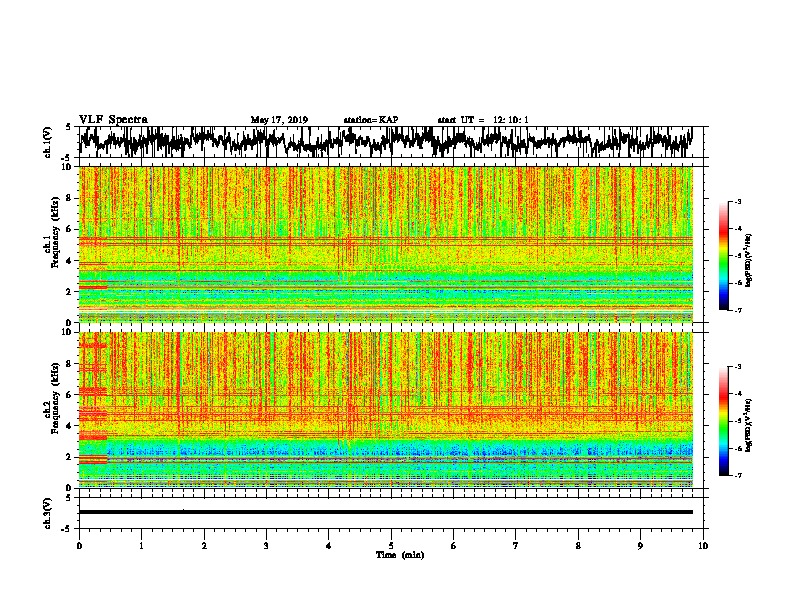Click the 'station=KAP' label

point(371,120)
